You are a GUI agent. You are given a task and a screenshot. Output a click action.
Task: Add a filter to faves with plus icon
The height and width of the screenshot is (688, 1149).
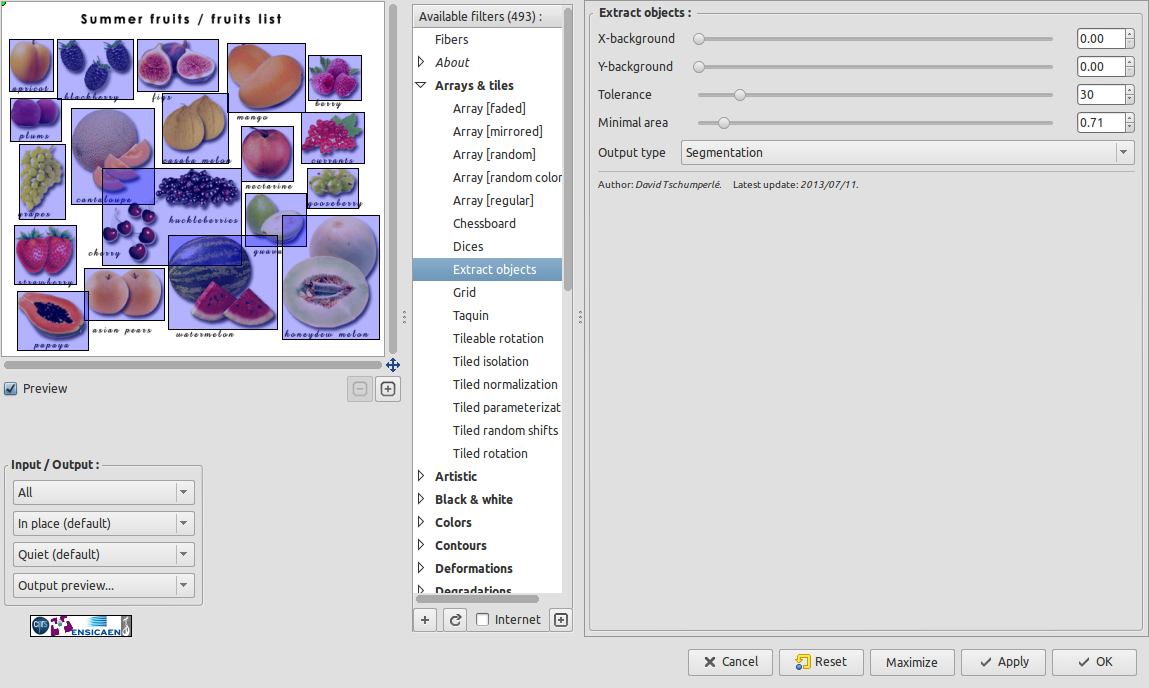(x=425, y=620)
